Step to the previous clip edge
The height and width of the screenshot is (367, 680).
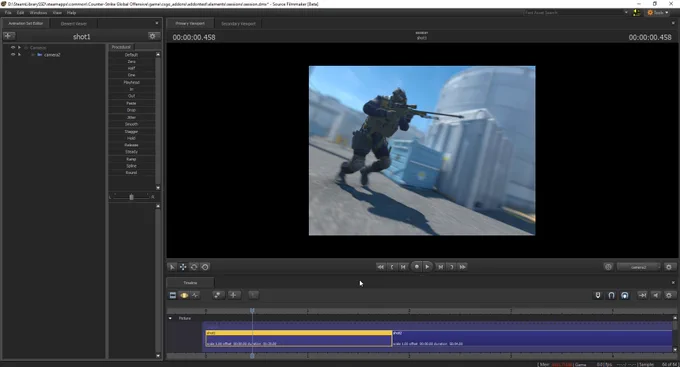(x=392, y=267)
